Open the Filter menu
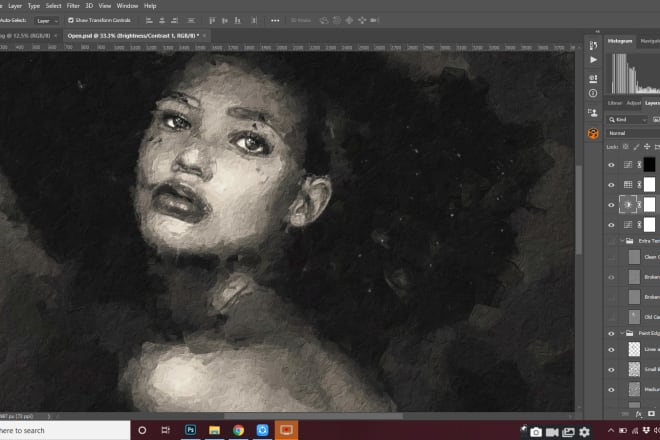This screenshot has height=440, width=660. (73, 6)
